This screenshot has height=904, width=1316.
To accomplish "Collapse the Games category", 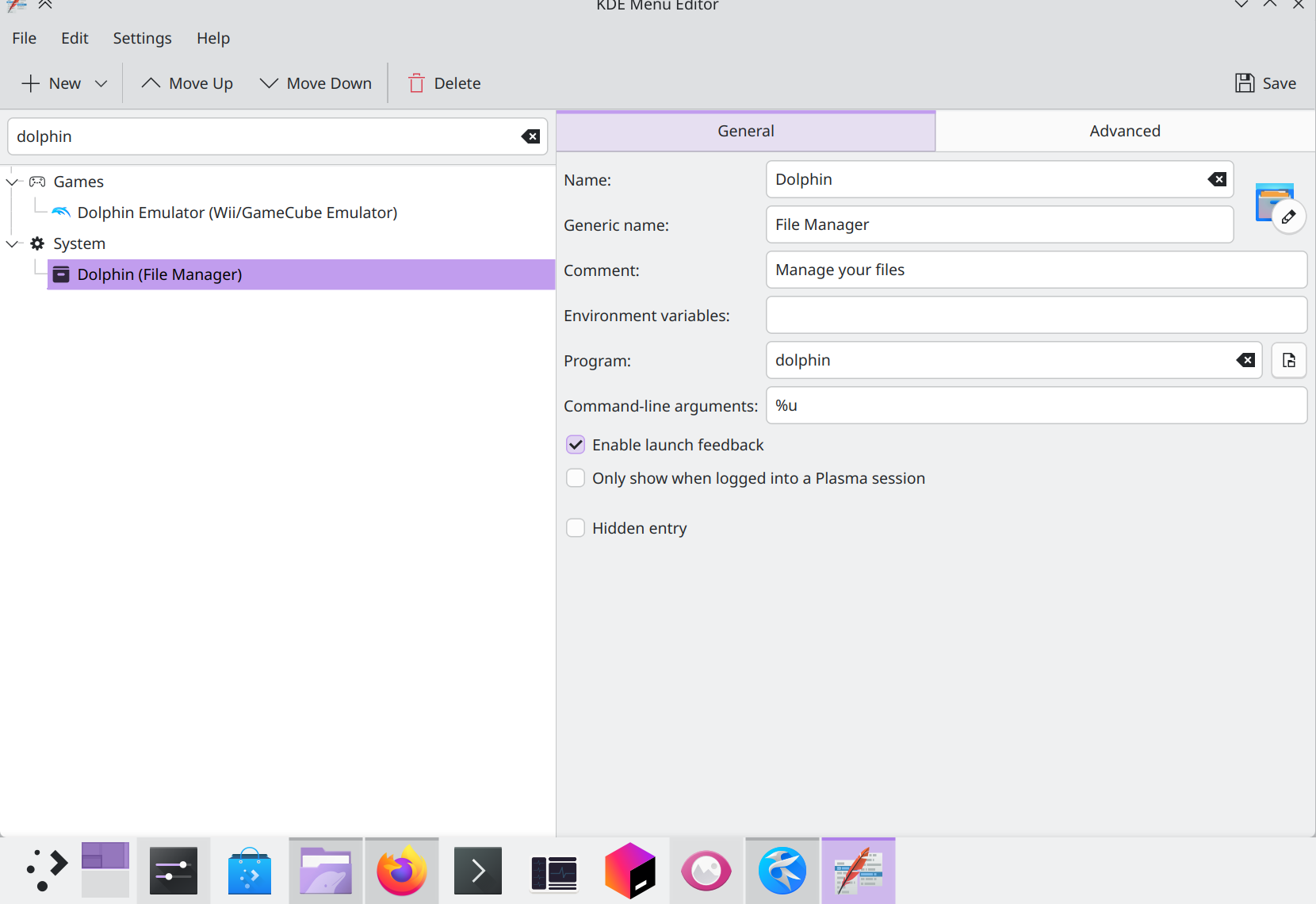I will point(12,181).
